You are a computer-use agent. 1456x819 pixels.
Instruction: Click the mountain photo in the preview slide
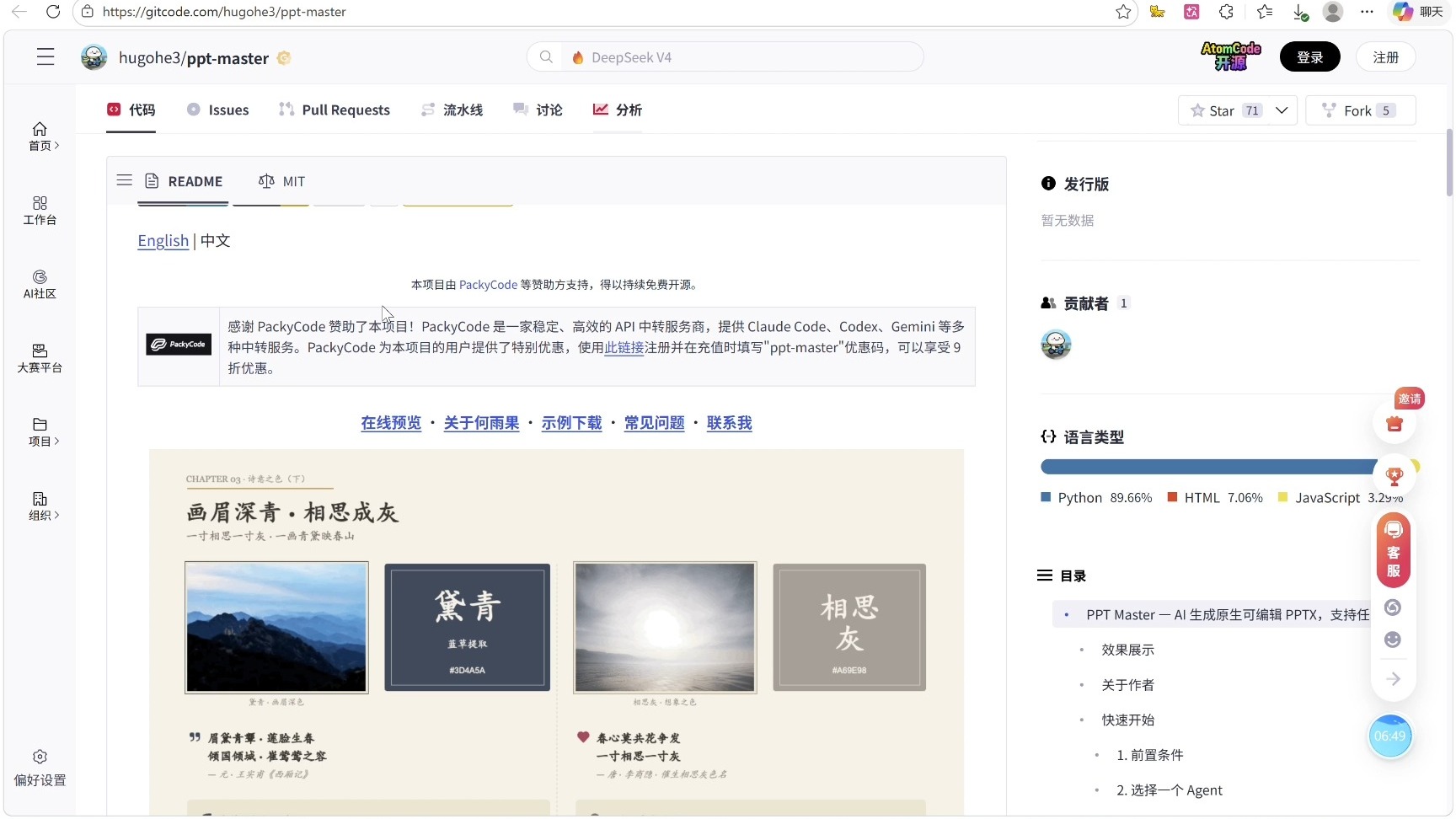click(276, 628)
